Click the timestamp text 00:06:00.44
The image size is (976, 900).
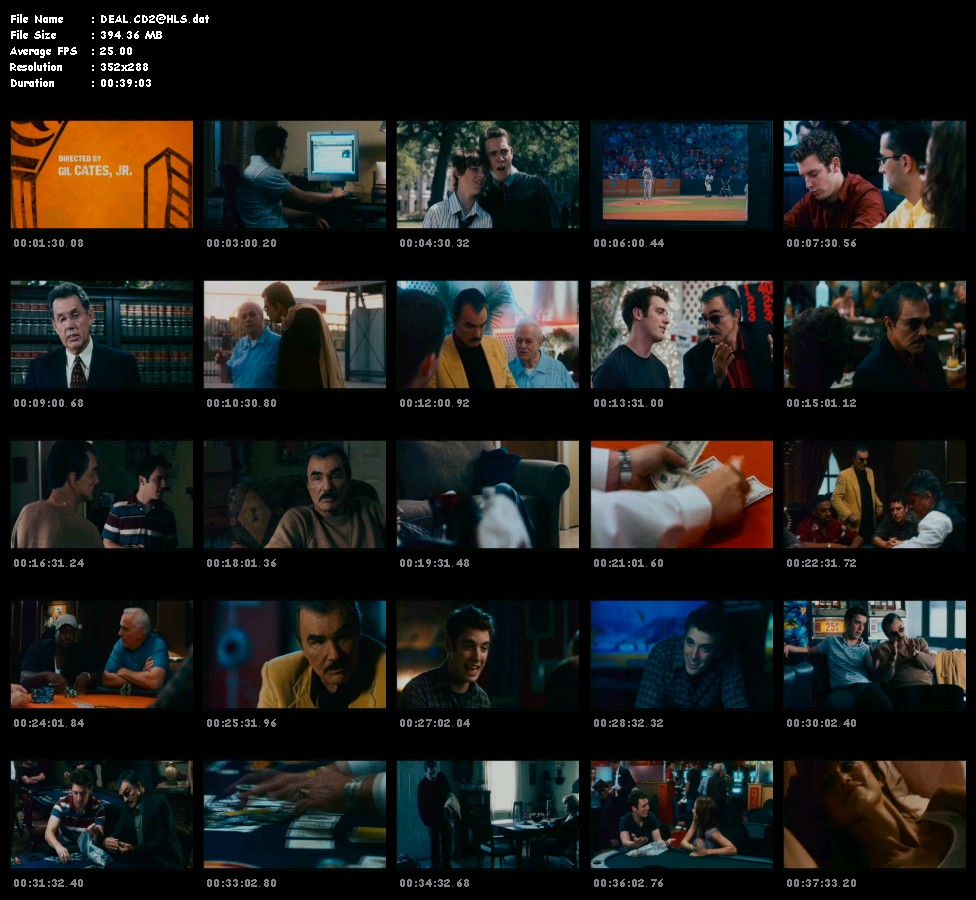coord(629,243)
